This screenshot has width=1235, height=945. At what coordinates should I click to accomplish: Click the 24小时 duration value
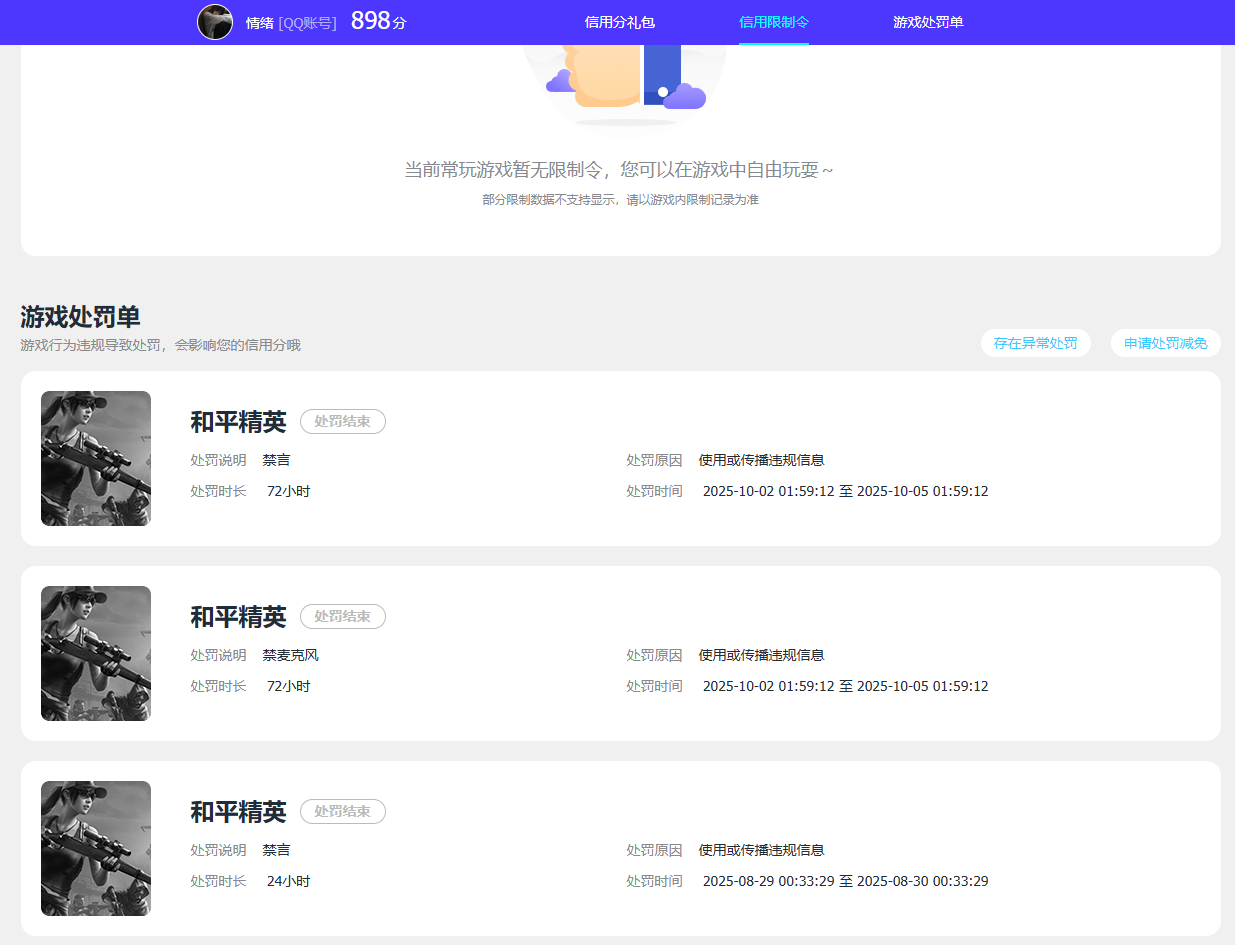coord(289,881)
